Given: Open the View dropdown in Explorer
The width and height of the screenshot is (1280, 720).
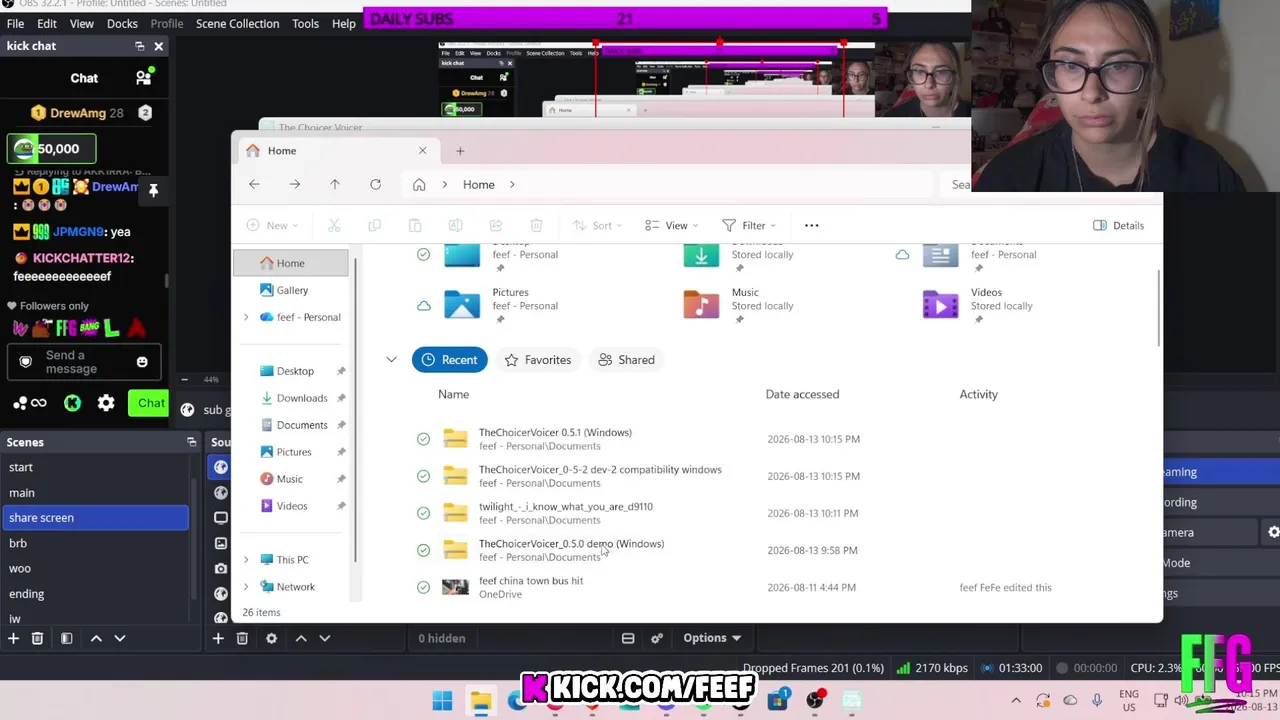Looking at the screenshot, I should tap(672, 225).
